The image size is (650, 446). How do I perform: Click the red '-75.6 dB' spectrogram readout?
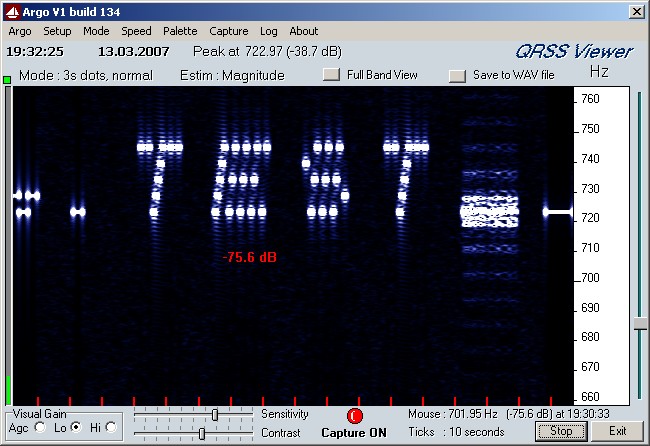click(250, 257)
